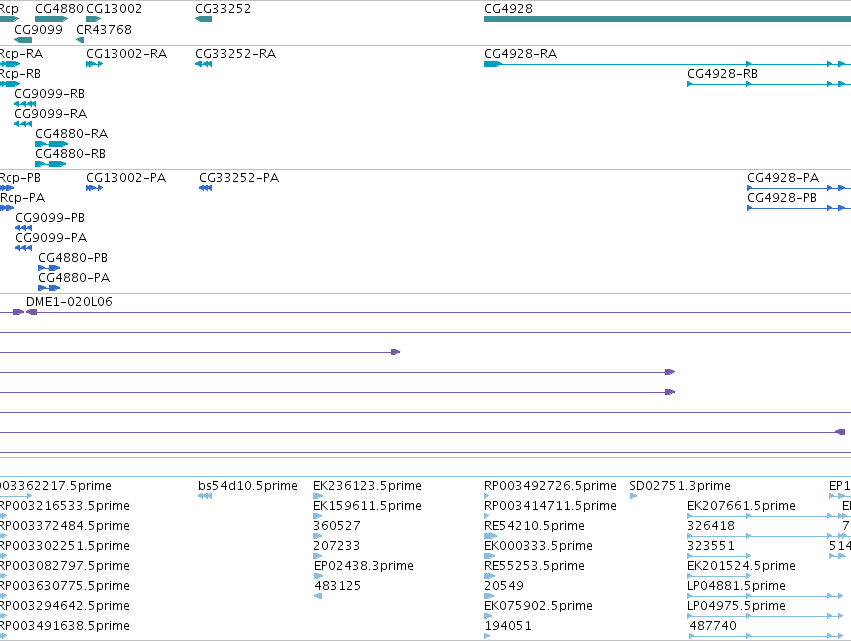Image resolution: width=851 pixels, height=641 pixels.
Task: Select the CG9099-PB protein label
Action: click(x=50, y=218)
